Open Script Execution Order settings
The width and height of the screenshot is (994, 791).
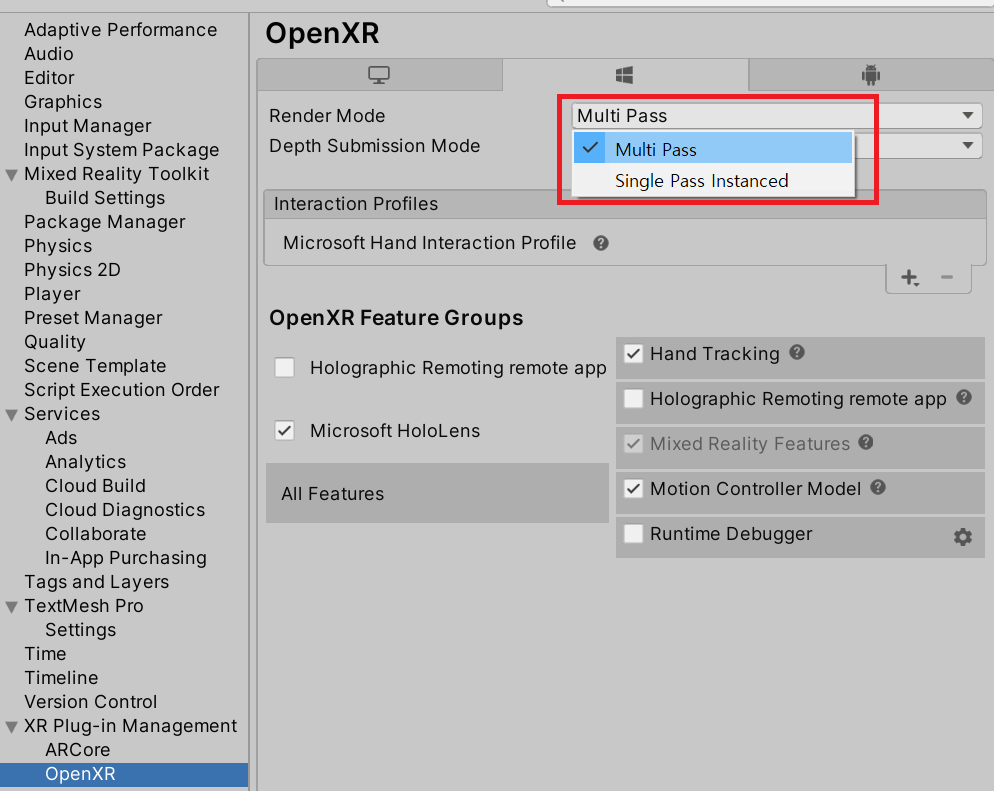[122, 390]
